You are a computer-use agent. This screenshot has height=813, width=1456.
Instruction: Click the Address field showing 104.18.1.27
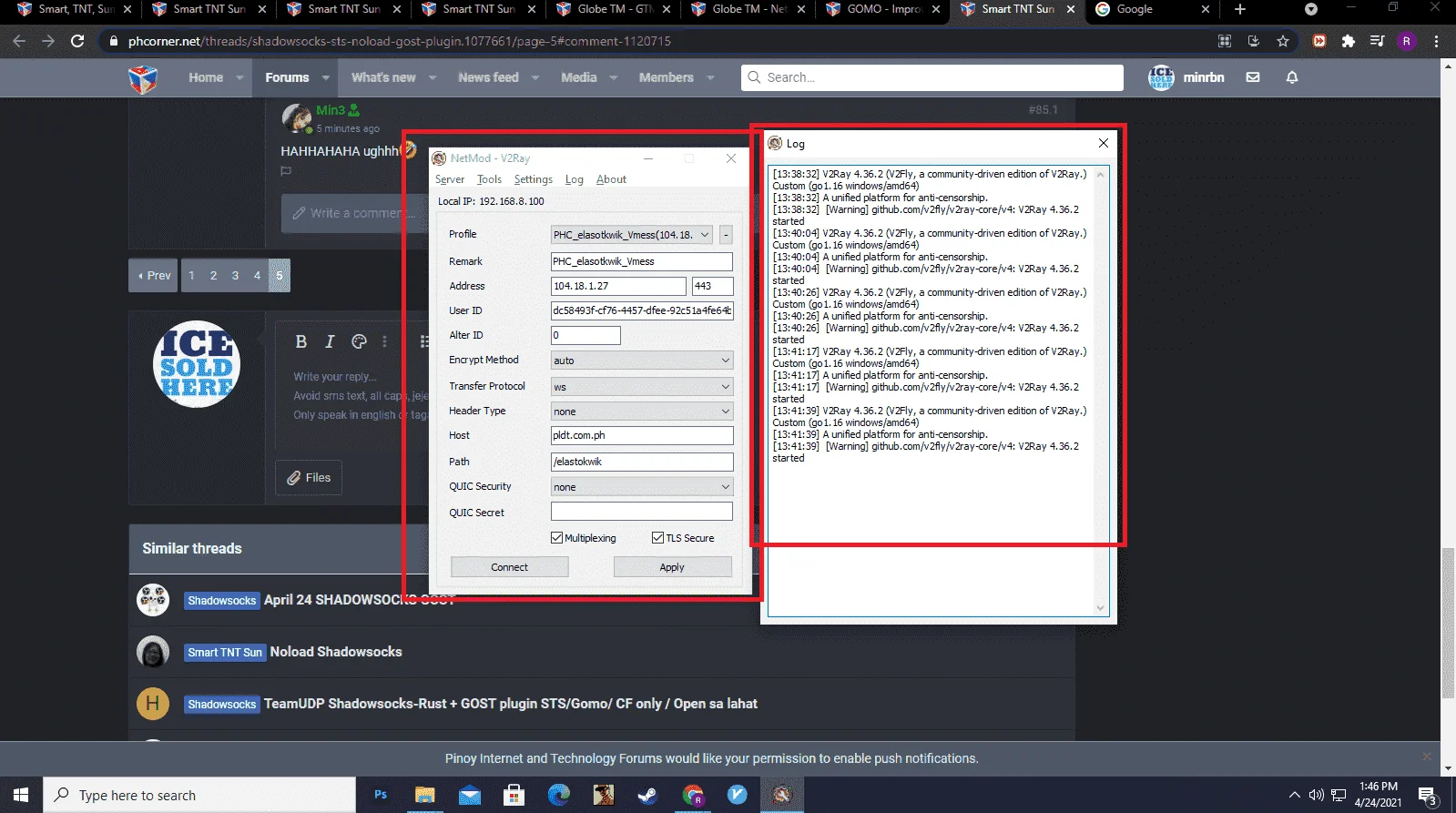pos(618,286)
